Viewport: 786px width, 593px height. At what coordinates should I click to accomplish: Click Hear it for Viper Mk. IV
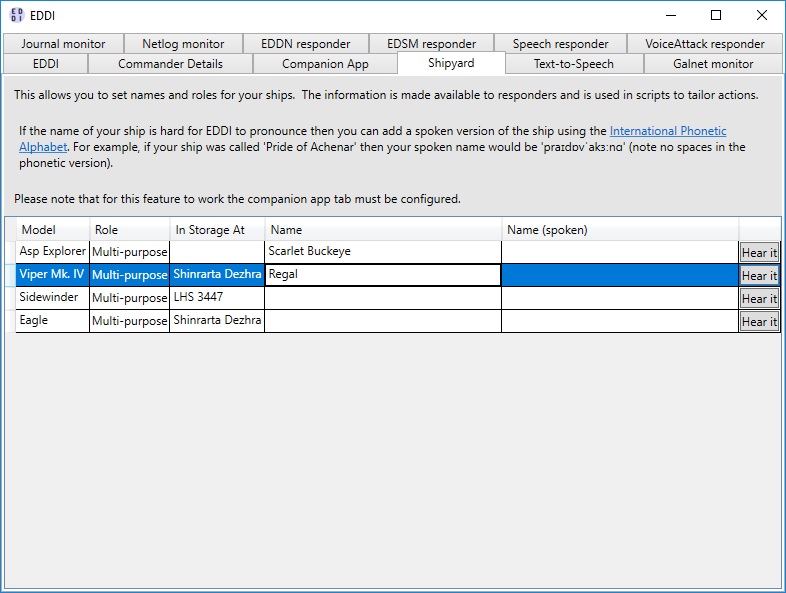click(759, 276)
